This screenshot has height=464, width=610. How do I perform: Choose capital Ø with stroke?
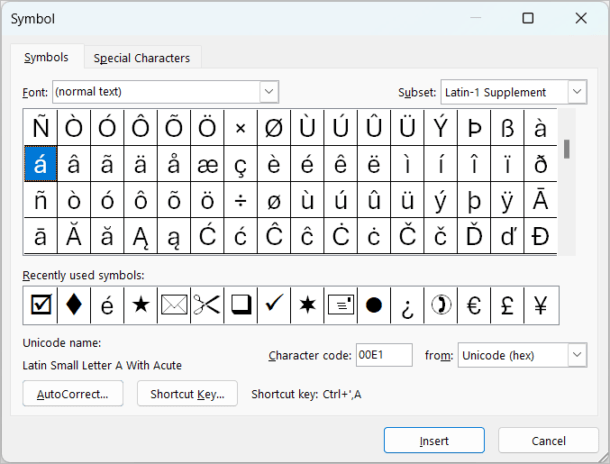click(x=274, y=128)
